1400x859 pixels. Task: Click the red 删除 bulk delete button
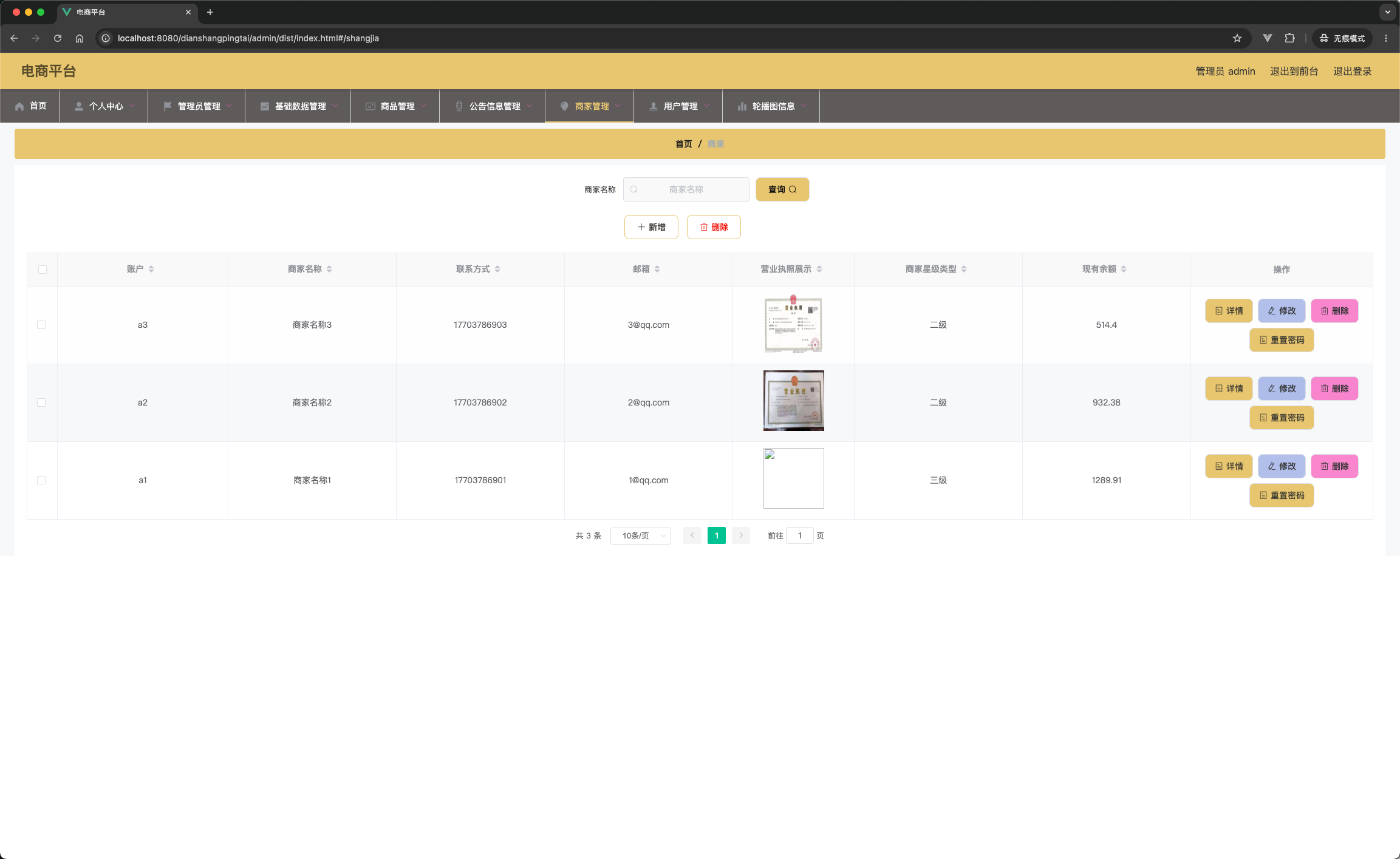[714, 227]
